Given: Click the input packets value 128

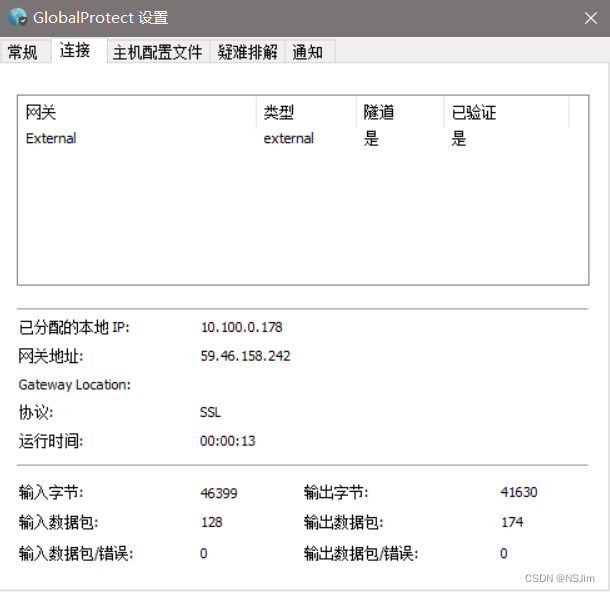Looking at the screenshot, I should (211, 522).
